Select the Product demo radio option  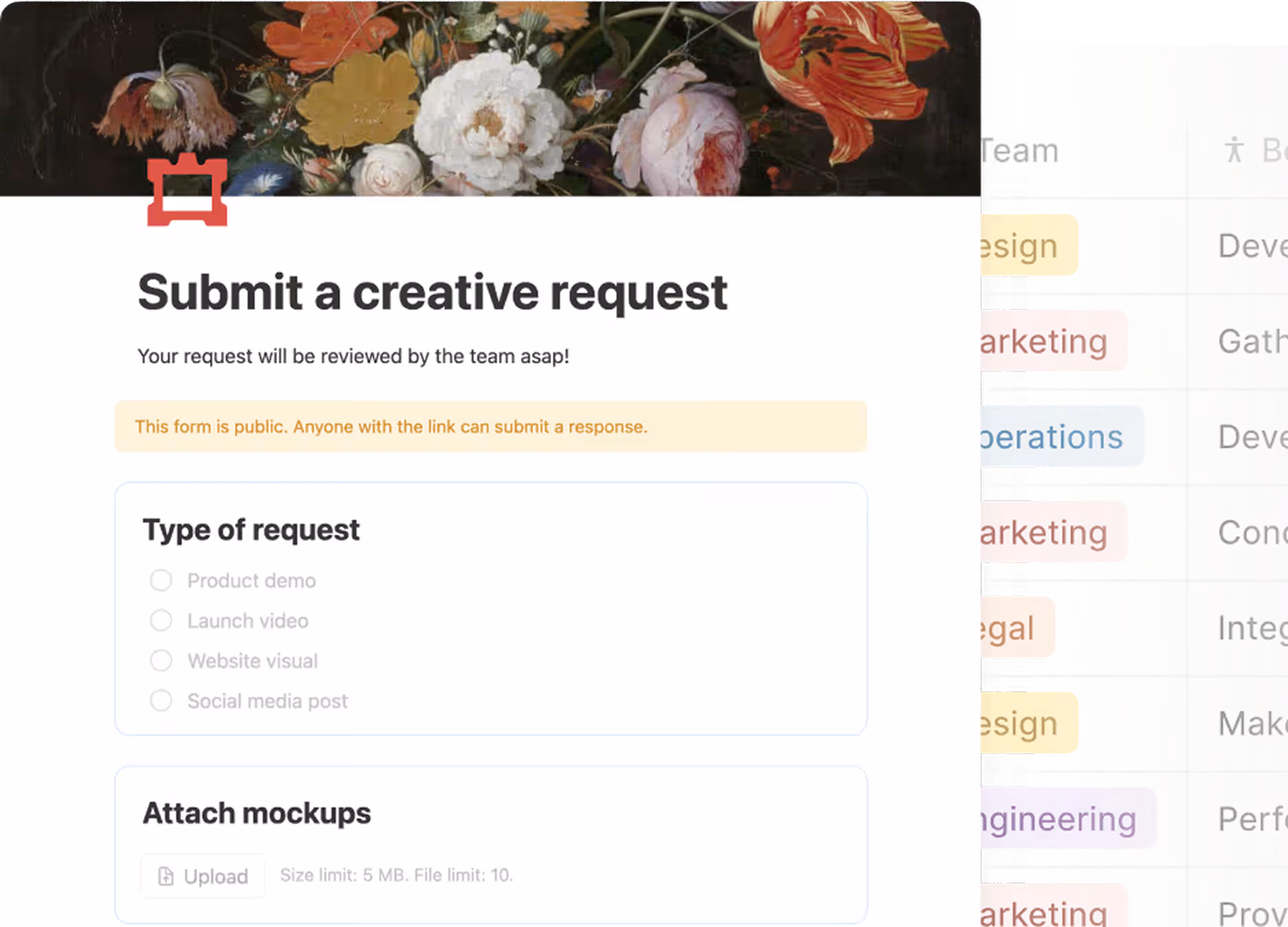point(161,580)
